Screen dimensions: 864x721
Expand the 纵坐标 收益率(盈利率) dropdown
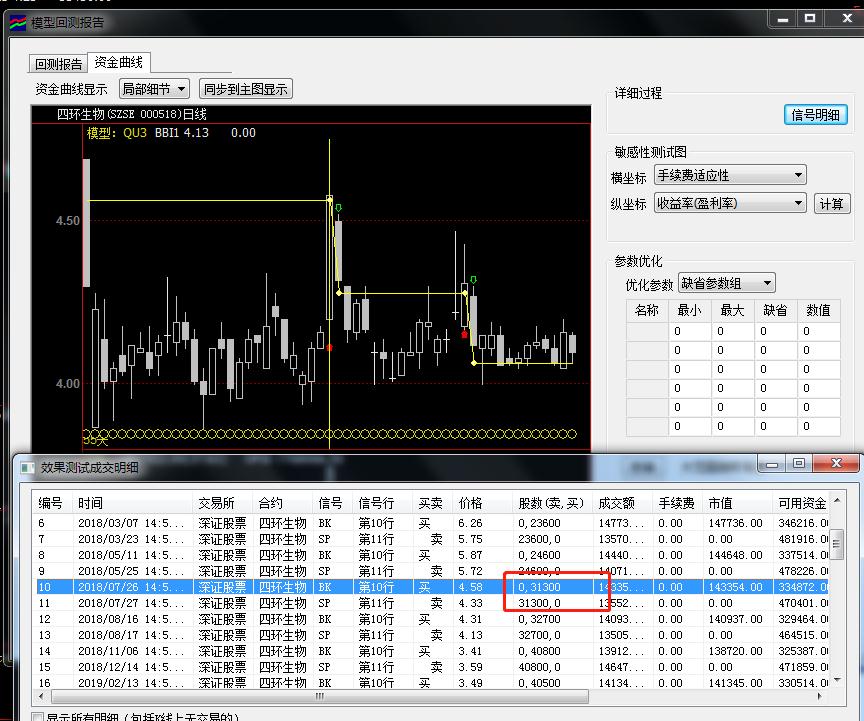point(730,204)
